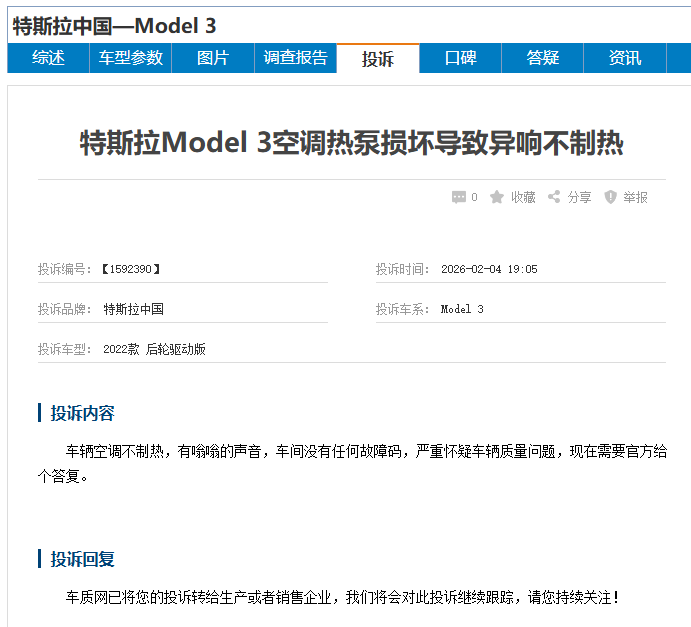Click the complaint headline about 空调热泵损坏
691x627 pixels.
pos(352,143)
